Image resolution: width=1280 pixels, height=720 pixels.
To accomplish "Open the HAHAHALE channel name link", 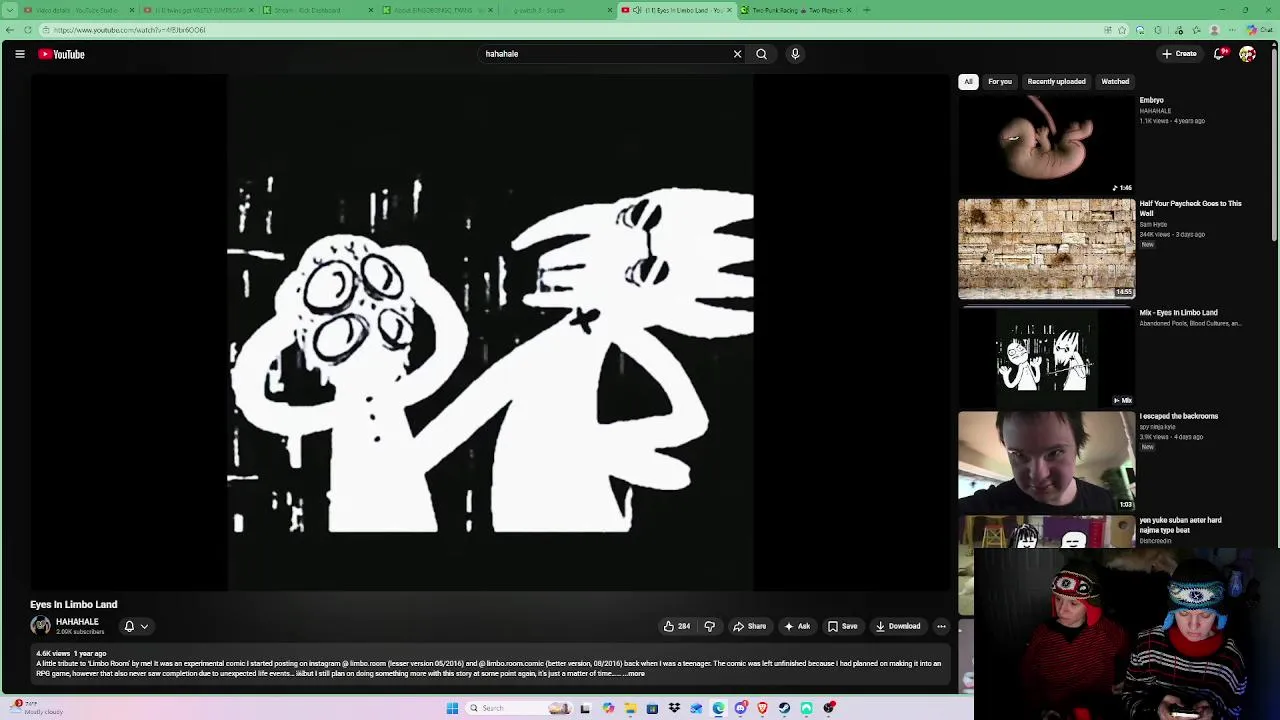I will coord(77,622).
